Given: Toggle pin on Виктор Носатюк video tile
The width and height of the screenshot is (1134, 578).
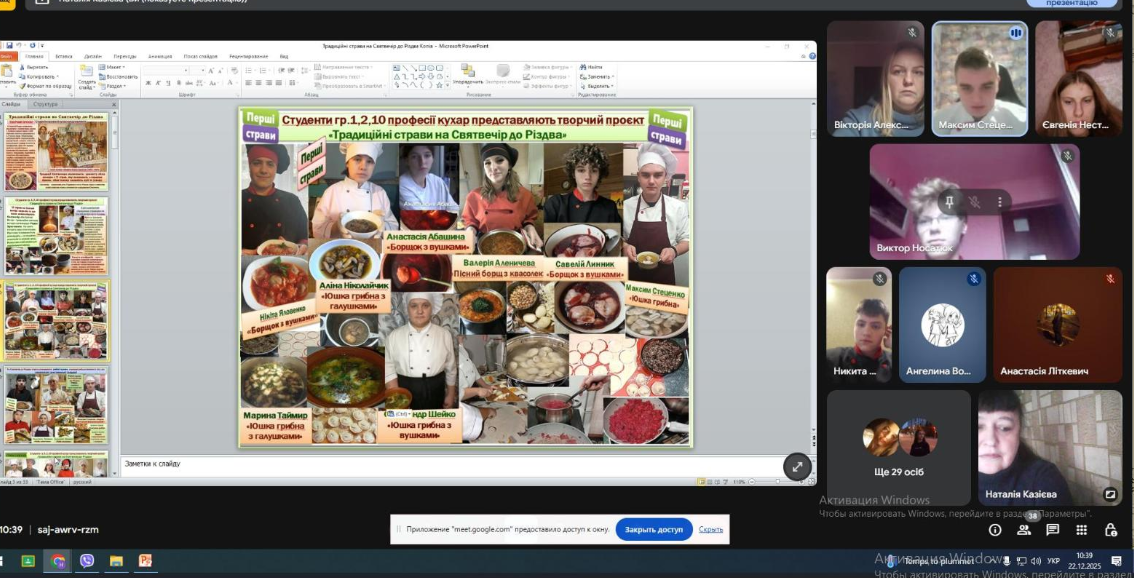Looking at the screenshot, I should (948, 202).
